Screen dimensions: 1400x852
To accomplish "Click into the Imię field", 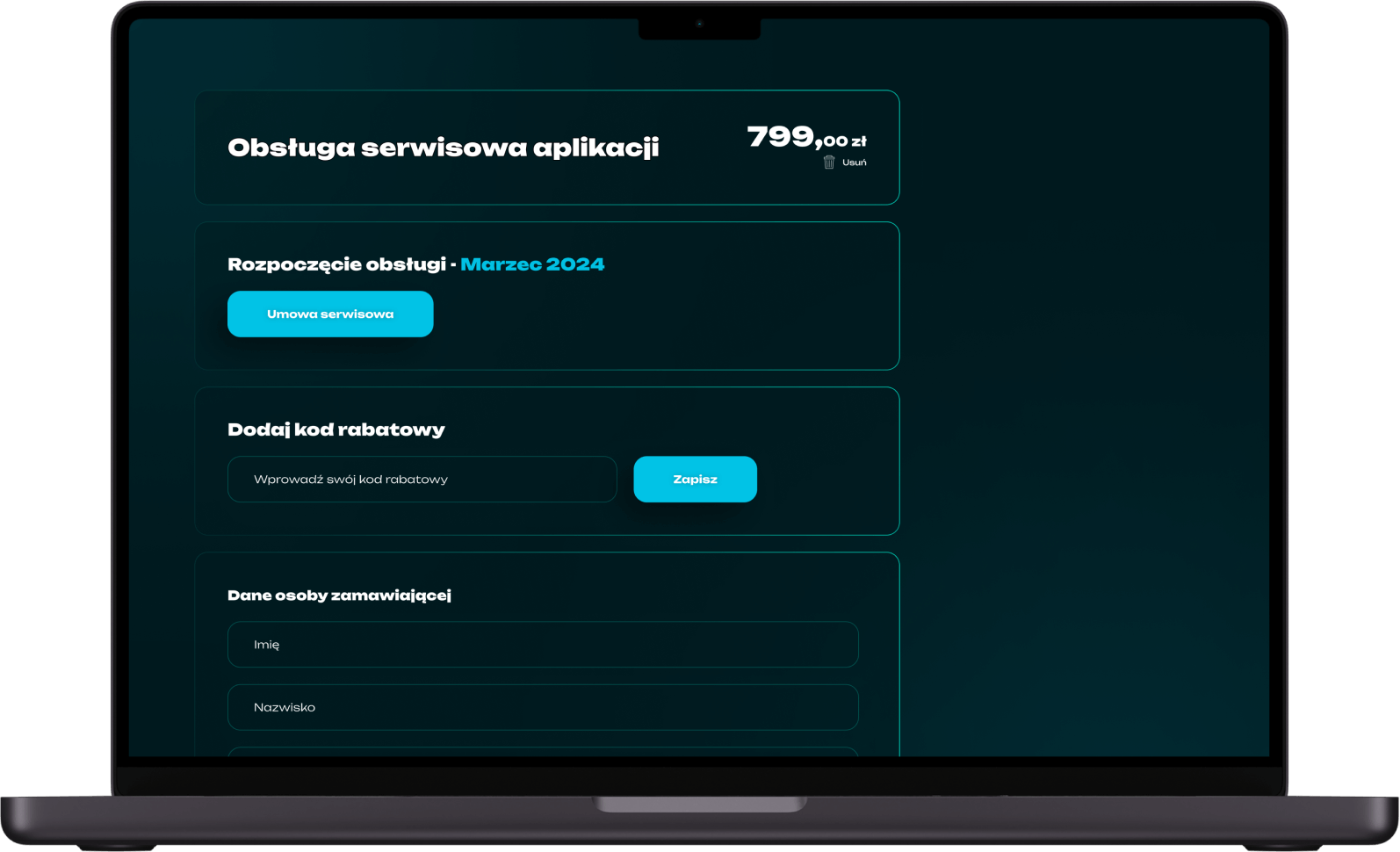I will click(543, 645).
